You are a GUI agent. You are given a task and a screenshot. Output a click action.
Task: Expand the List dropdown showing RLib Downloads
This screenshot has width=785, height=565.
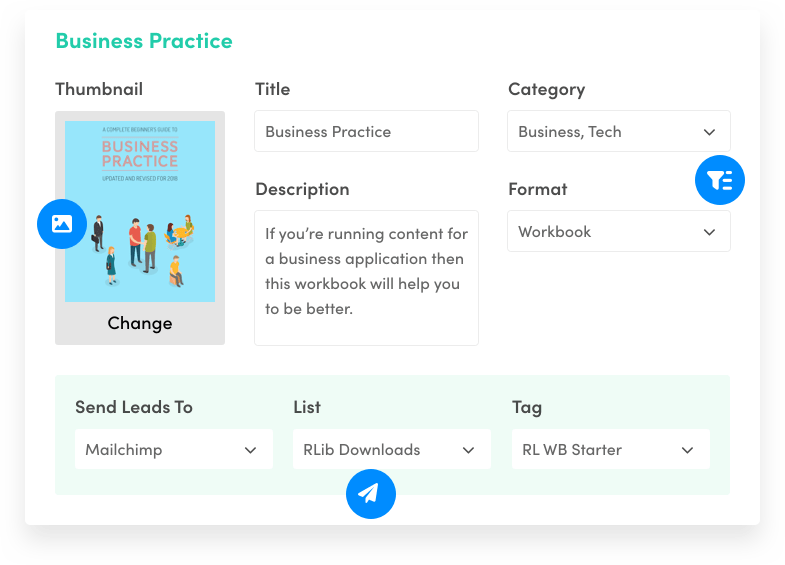391,450
